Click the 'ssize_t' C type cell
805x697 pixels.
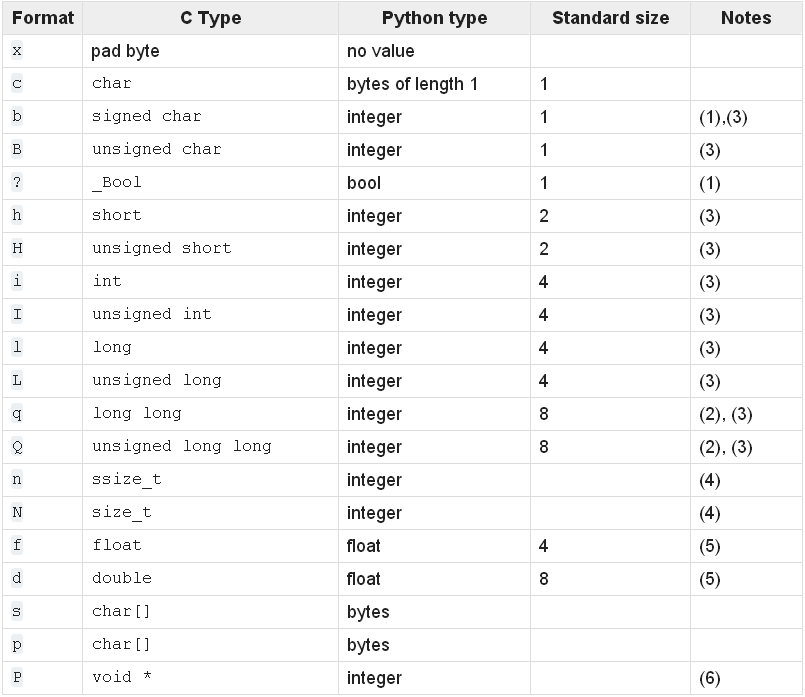127,479
